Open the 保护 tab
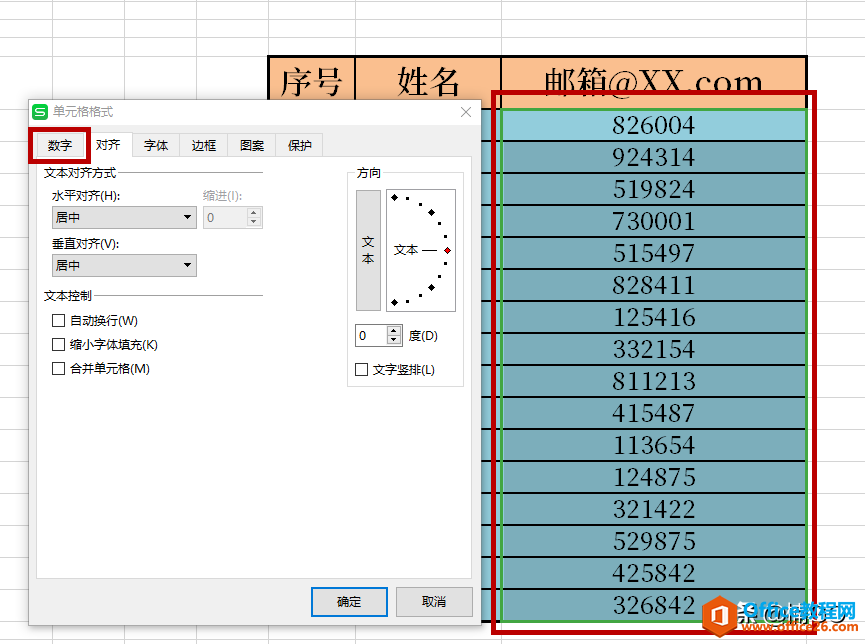Screen dimensions: 865x644 300,145
